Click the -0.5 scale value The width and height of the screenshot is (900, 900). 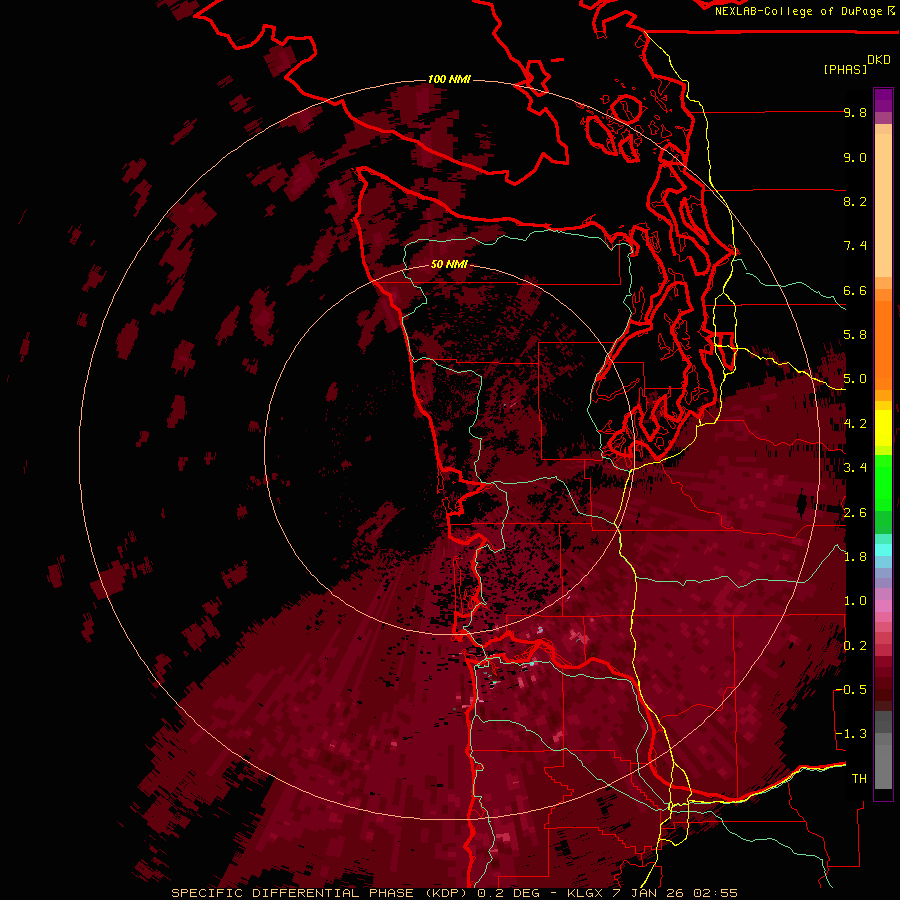tap(851, 690)
